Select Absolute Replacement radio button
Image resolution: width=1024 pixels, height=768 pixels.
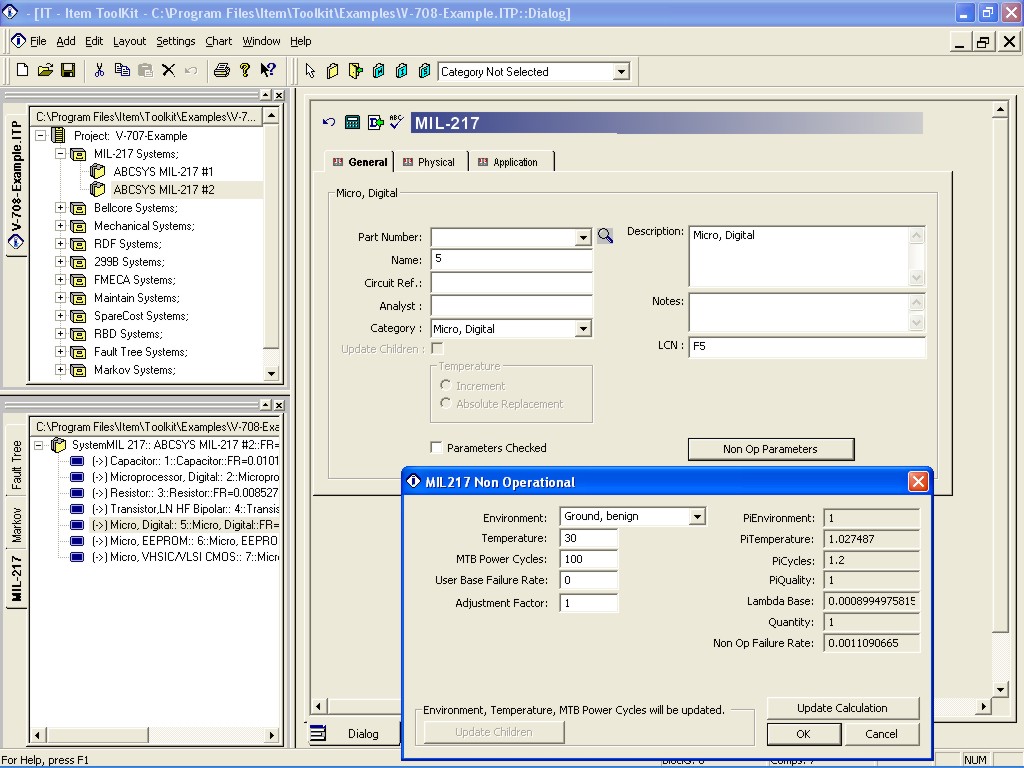tap(445, 403)
